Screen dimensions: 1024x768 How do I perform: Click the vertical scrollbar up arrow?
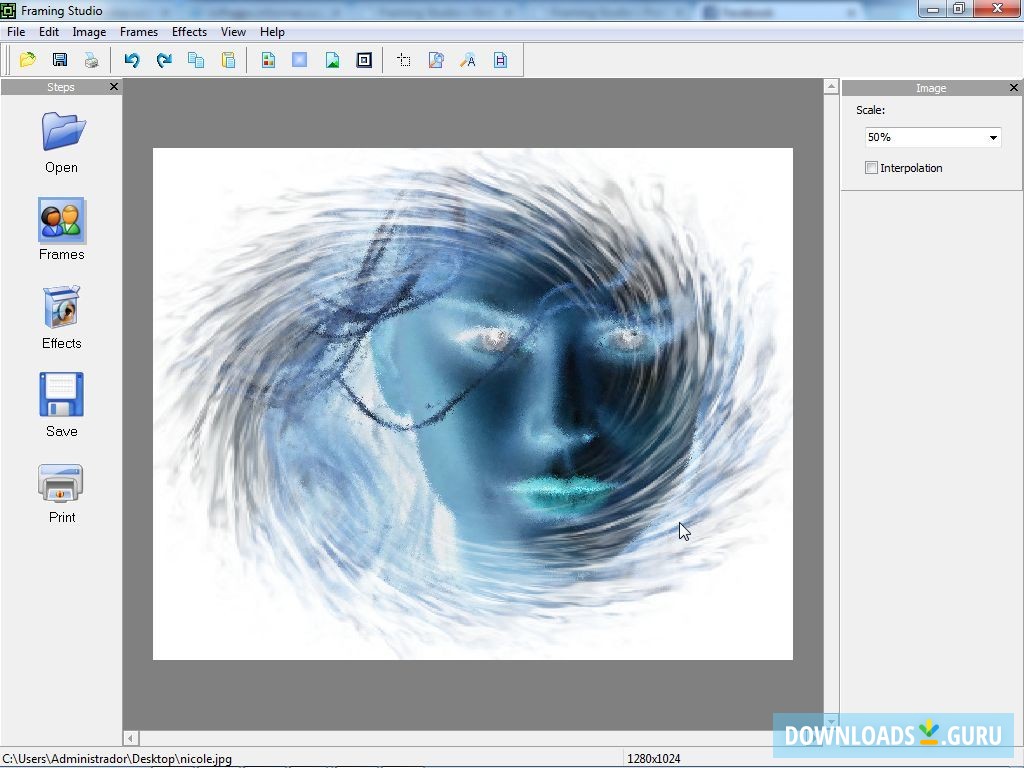point(831,86)
